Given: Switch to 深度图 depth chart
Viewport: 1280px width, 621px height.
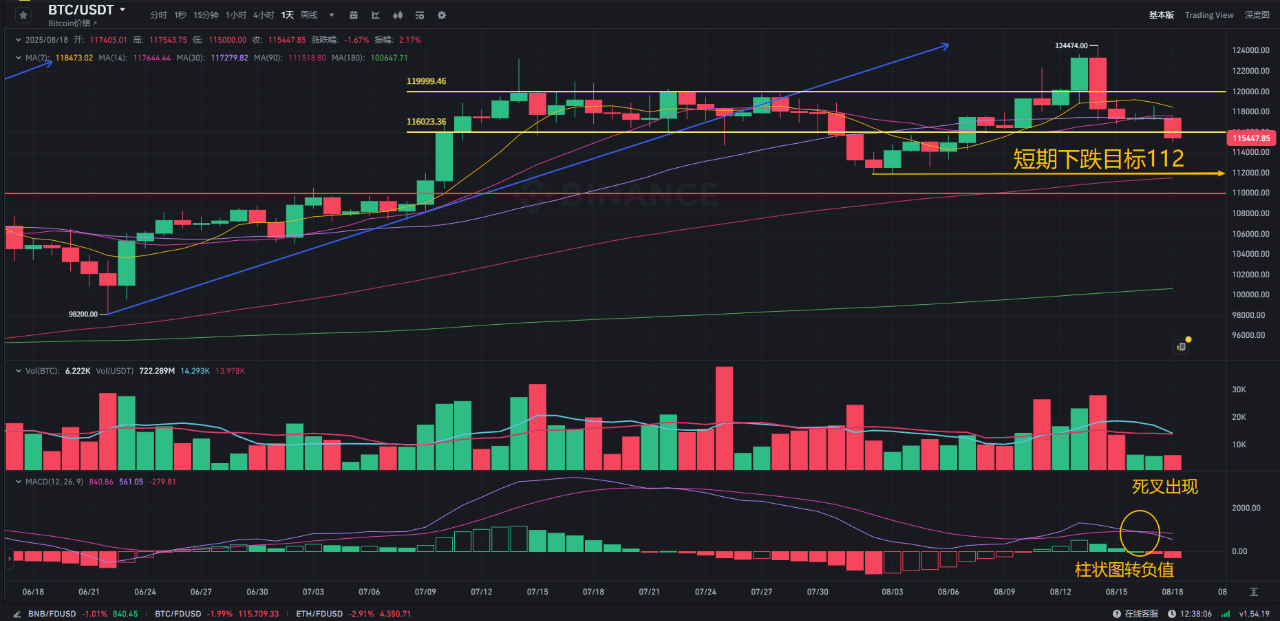Looking at the screenshot, I should tap(1256, 15).
